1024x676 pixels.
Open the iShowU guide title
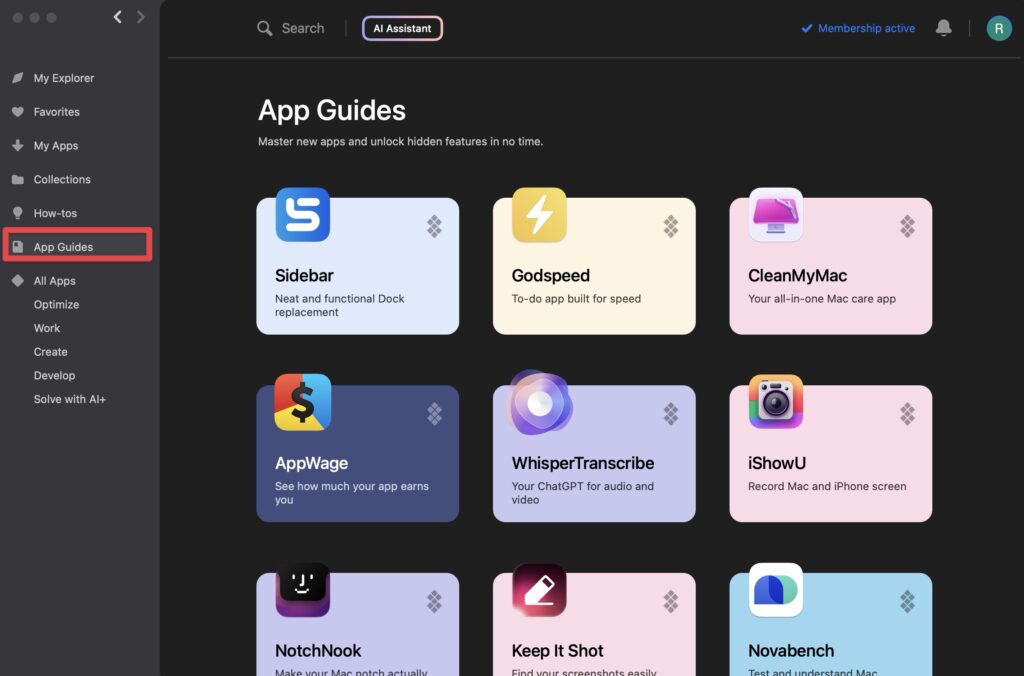click(x=777, y=463)
